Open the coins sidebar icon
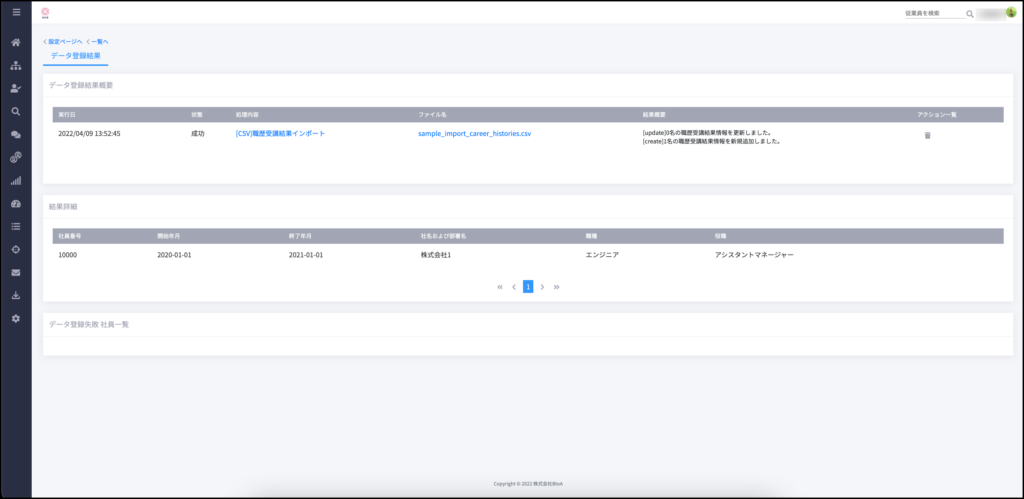Screen dimensions: 1024x499 pyautogui.click(x=16, y=157)
